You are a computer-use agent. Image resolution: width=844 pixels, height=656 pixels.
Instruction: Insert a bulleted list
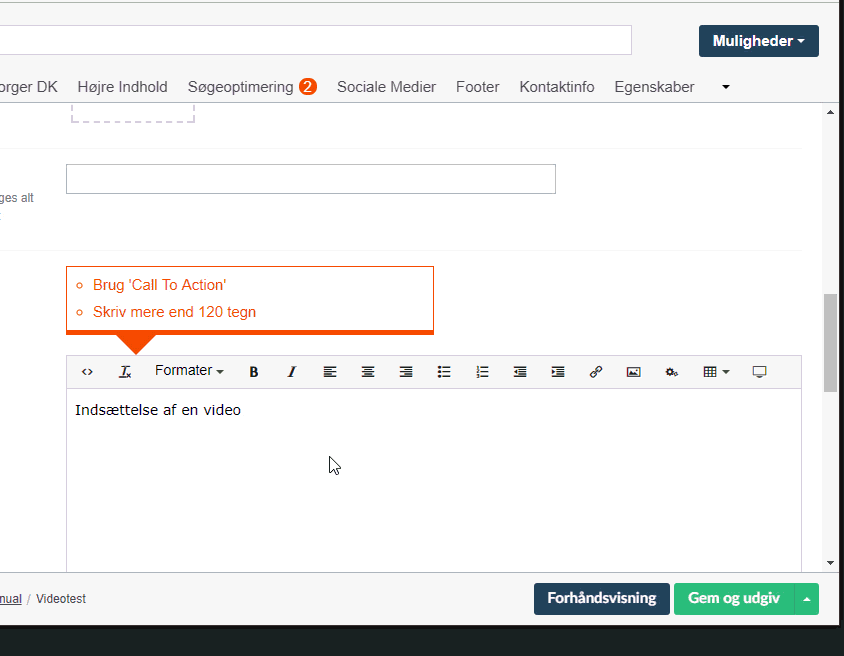coord(444,372)
